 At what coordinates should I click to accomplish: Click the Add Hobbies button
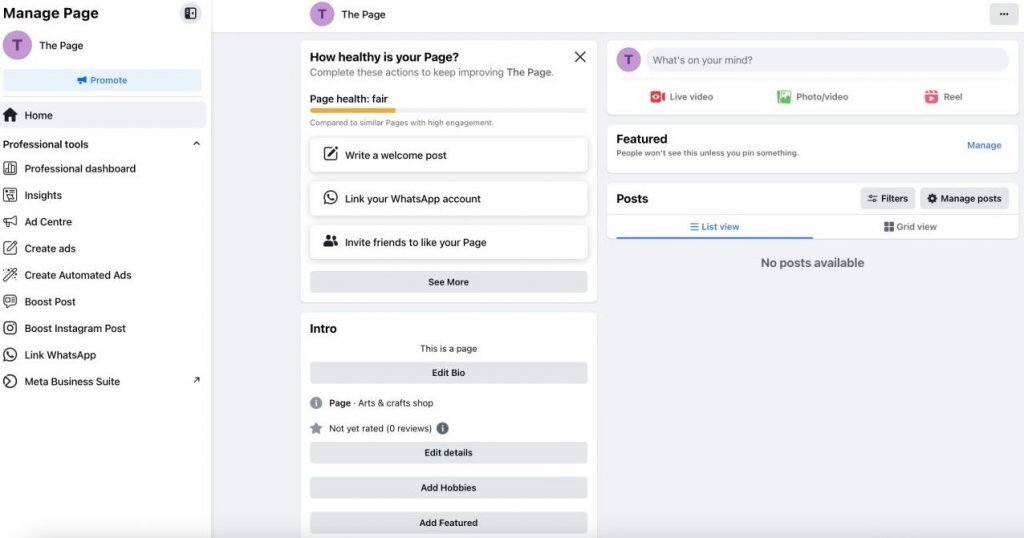click(x=448, y=488)
